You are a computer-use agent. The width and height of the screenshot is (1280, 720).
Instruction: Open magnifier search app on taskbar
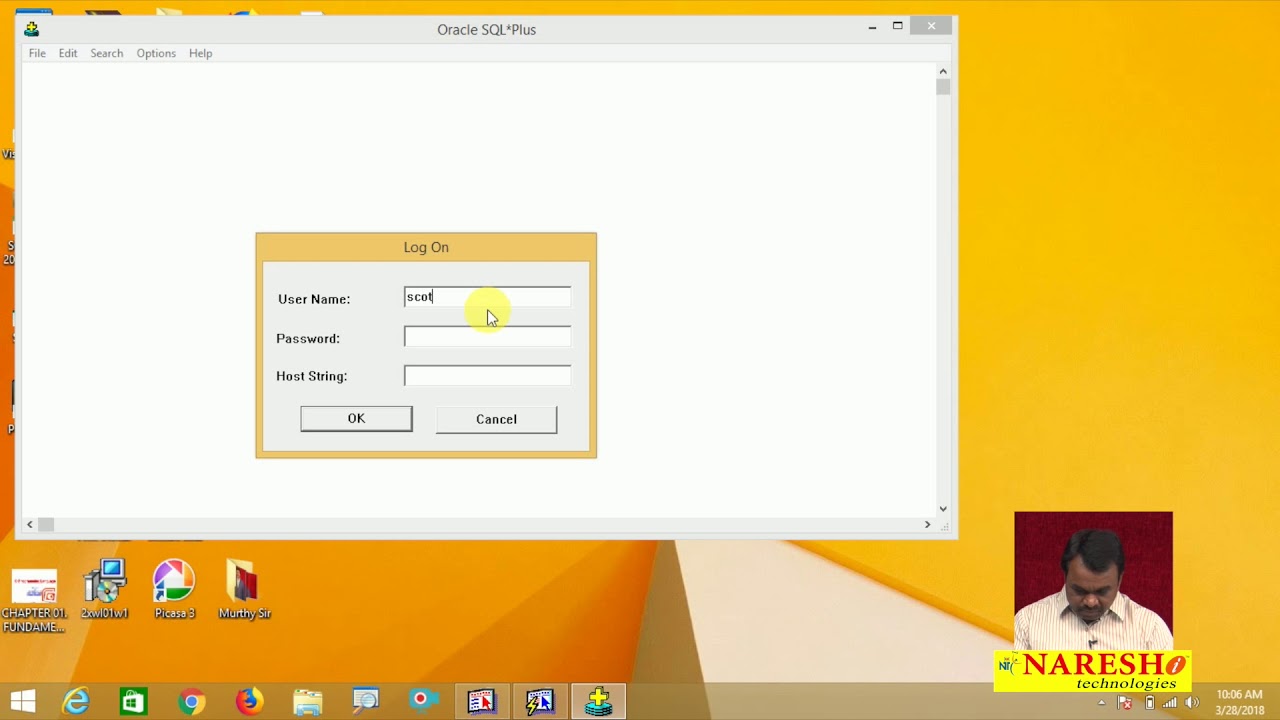(365, 702)
